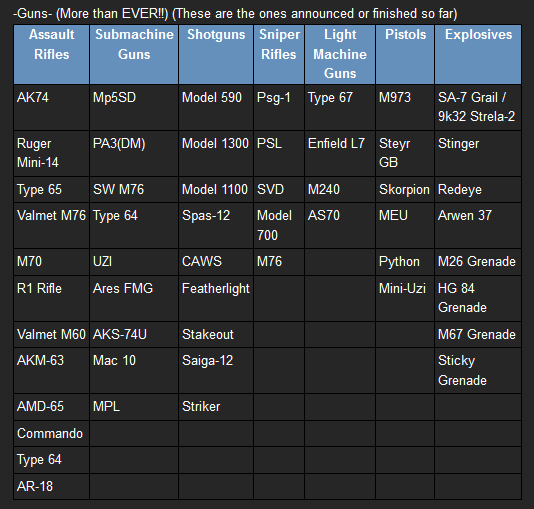Select the Pistols column header

pyautogui.click(x=405, y=54)
